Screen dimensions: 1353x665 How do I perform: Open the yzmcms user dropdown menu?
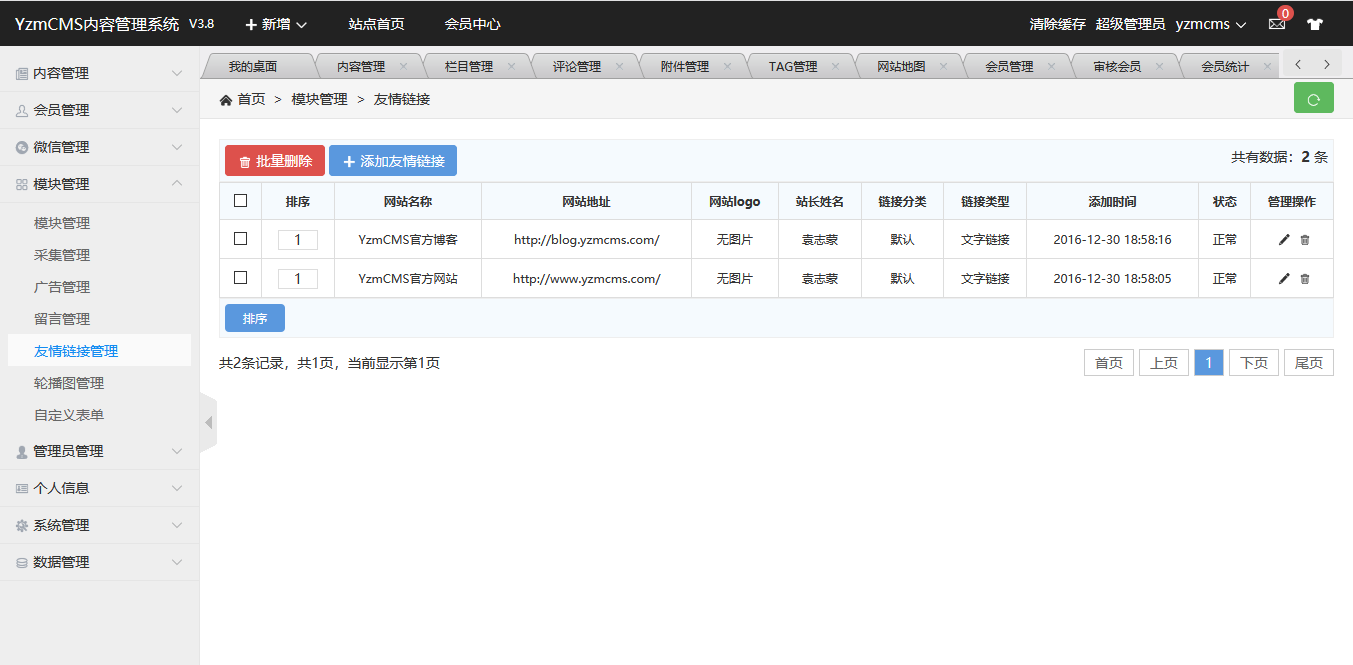point(1210,24)
